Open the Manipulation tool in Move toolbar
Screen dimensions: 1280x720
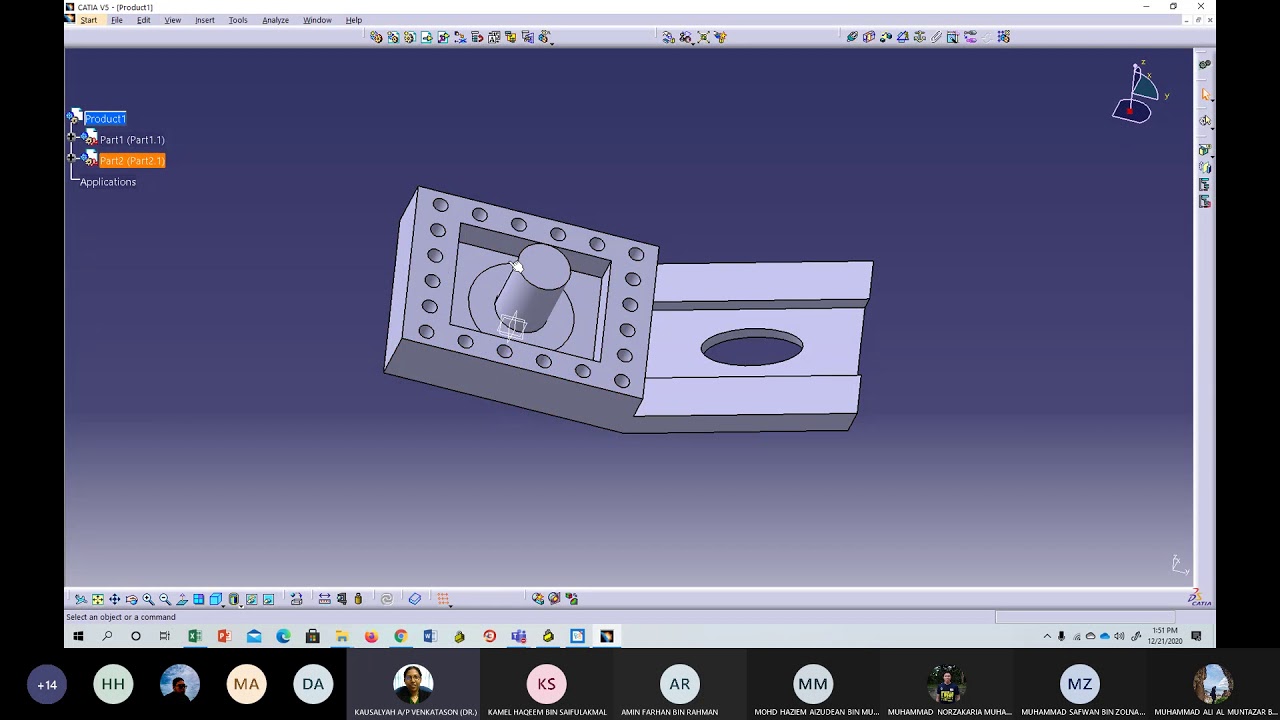(668, 37)
